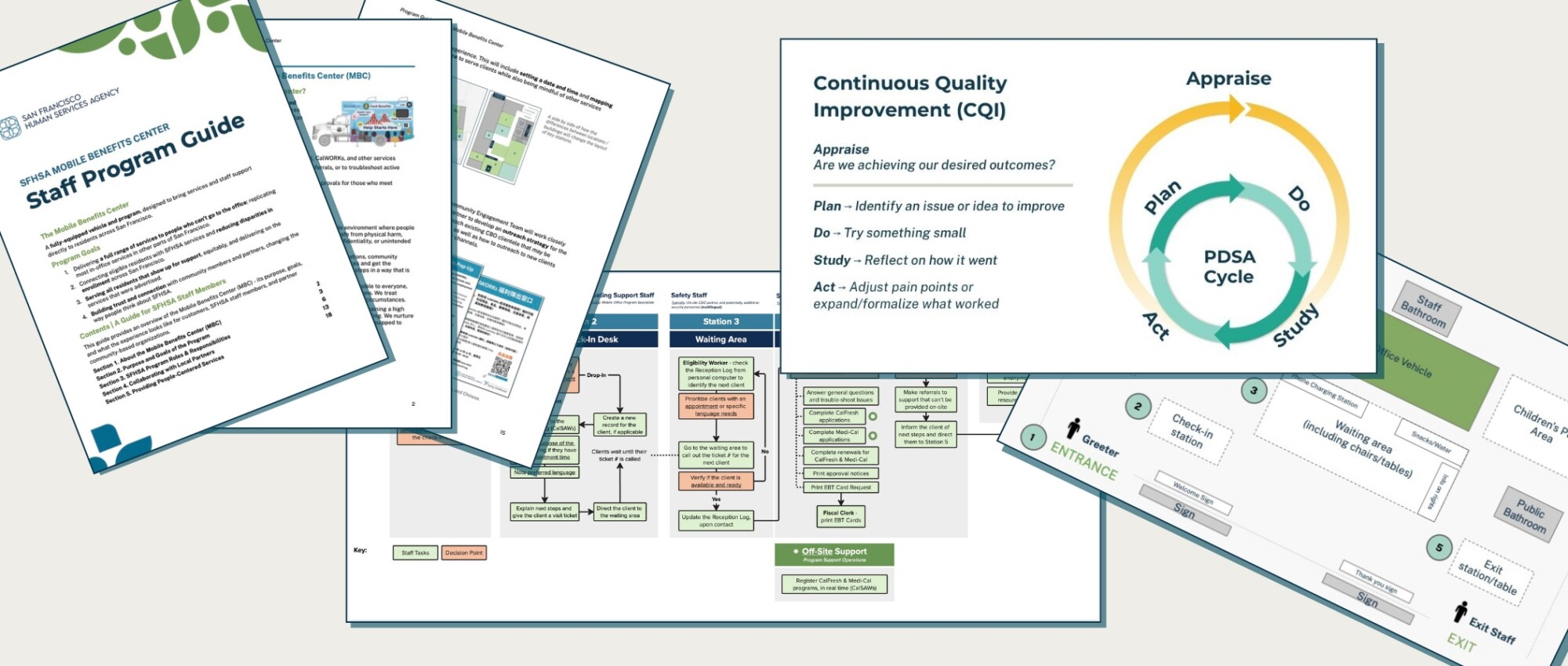Click the EXIT label on the floor plan

click(1461, 642)
